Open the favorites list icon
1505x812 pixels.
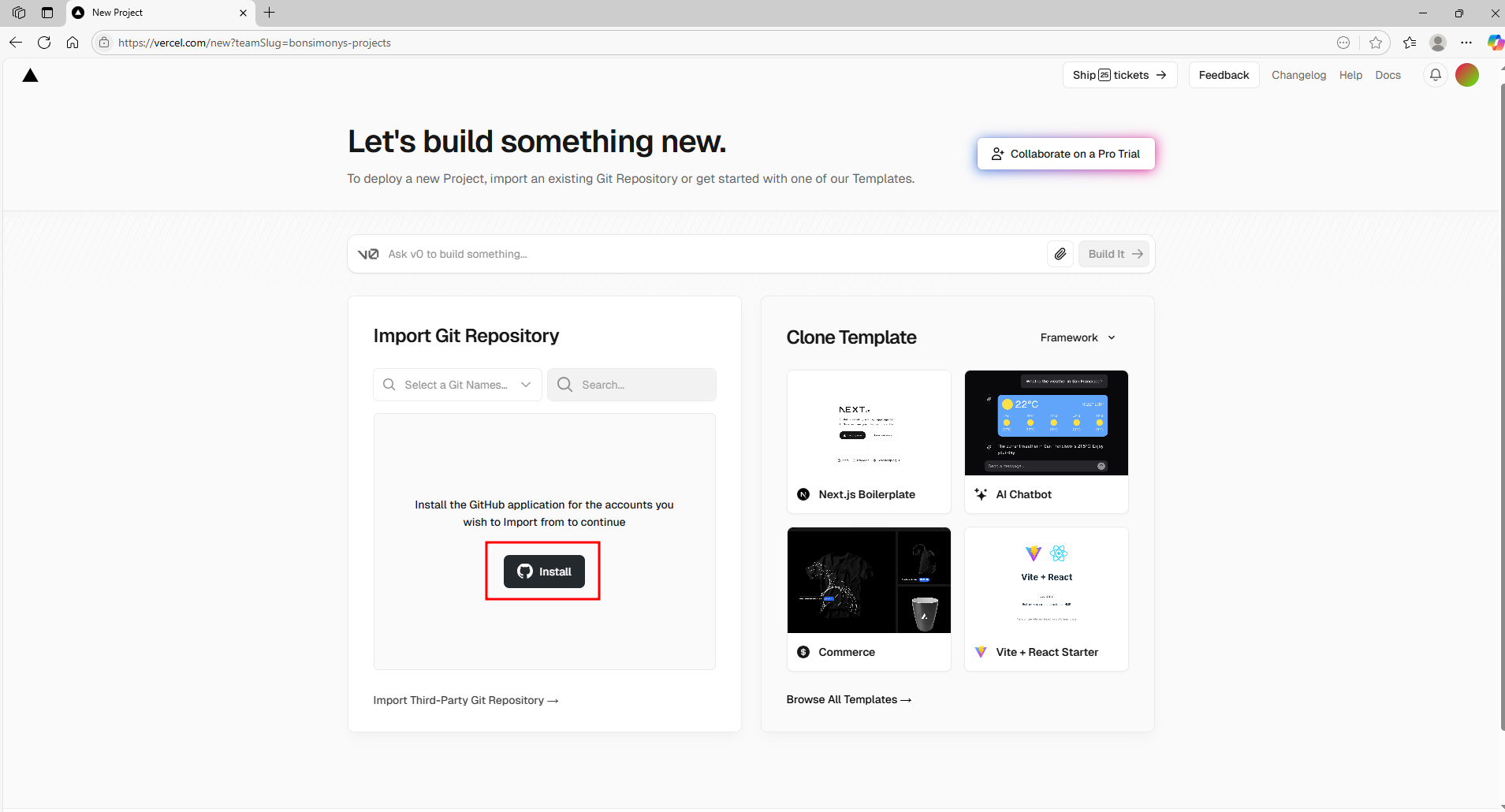(x=1410, y=43)
